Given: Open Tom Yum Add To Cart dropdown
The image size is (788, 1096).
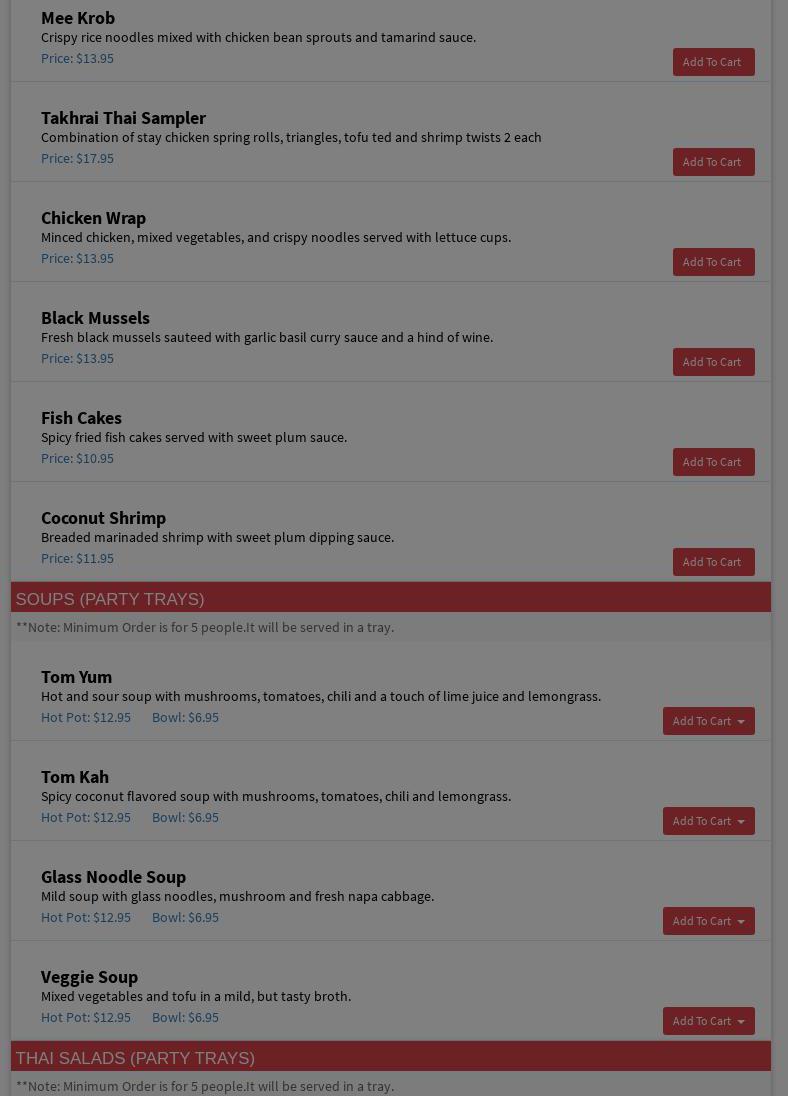Looking at the screenshot, I should 708,721.
